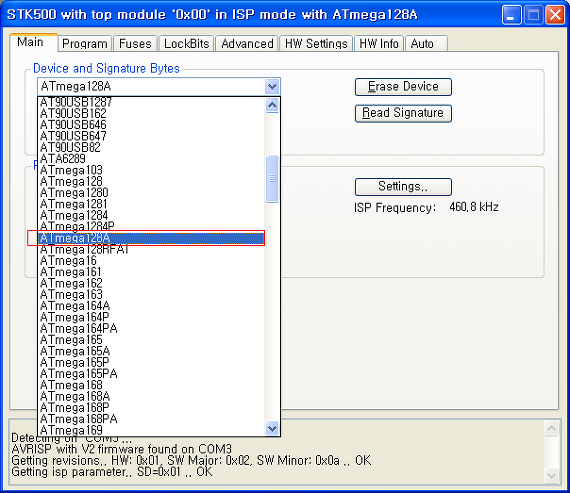Choose ATmega1280 from the list
Screen dimensions: 570x493
tap(151, 193)
